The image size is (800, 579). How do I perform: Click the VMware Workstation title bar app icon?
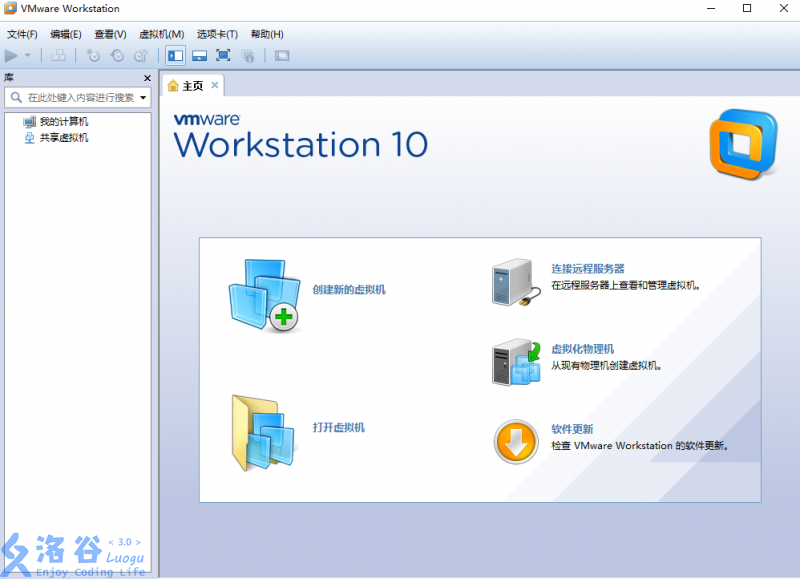pos(10,9)
